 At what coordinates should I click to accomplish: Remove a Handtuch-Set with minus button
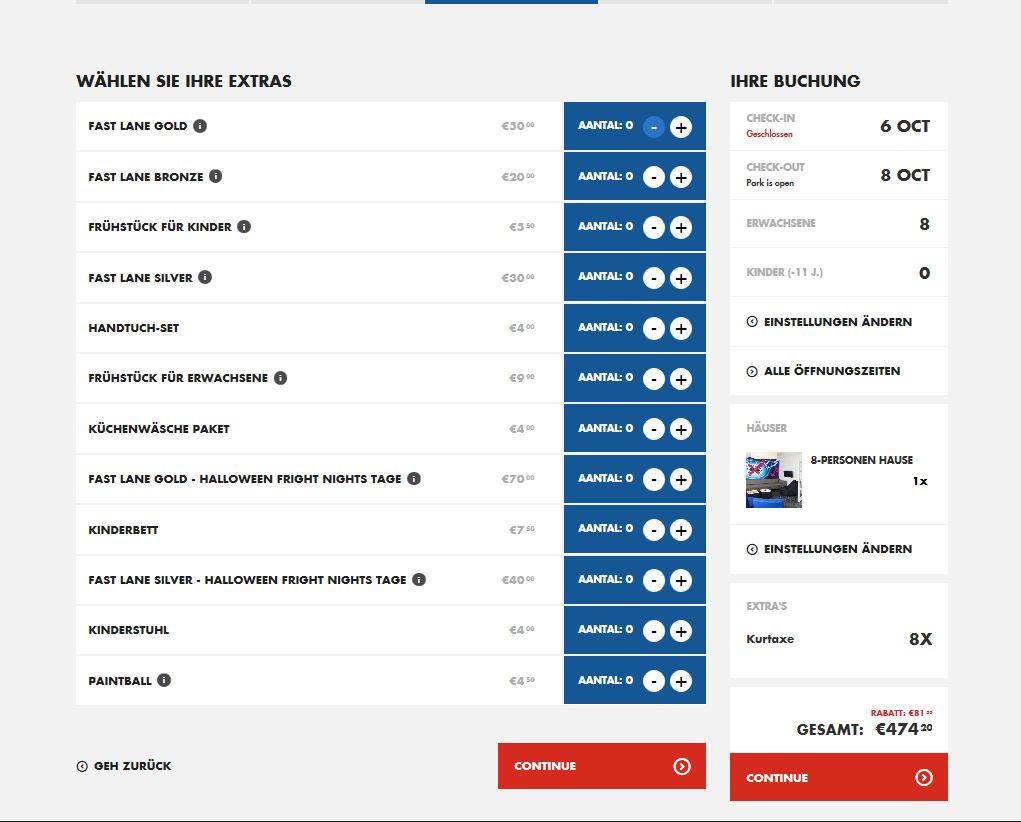[x=654, y=328]
